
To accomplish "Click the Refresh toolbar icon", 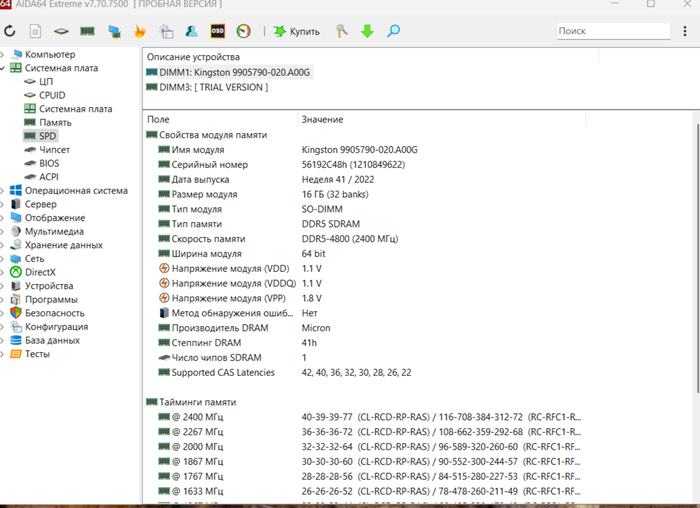I will 10,31.
